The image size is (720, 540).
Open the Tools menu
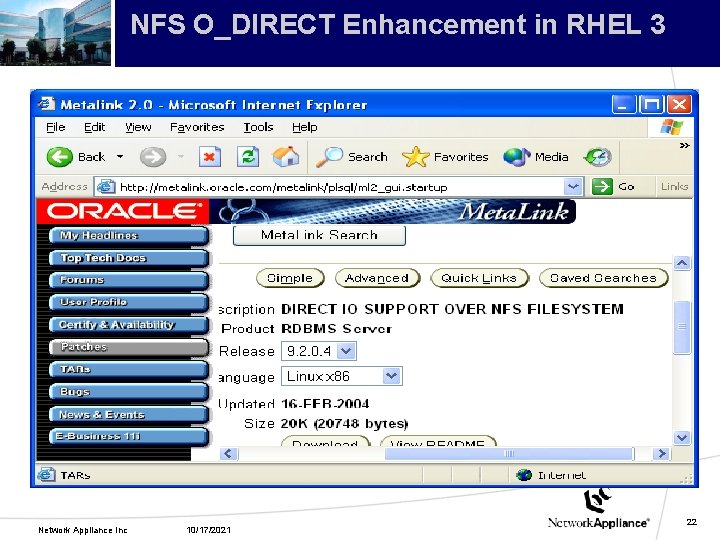[x=258, y=127]
